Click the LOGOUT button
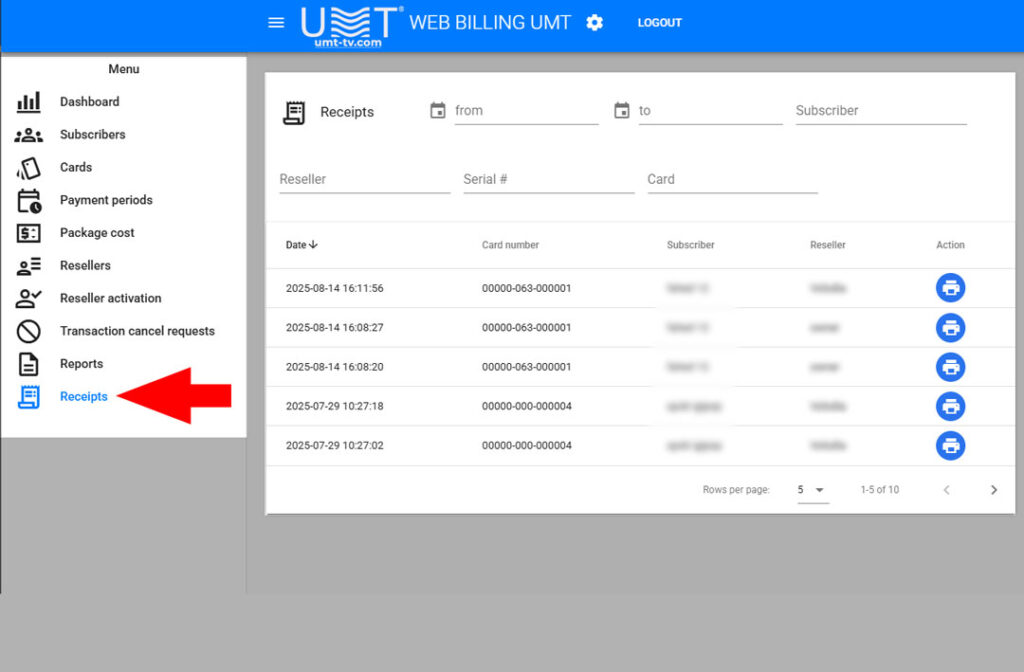The image size is (1024, 672). (659, 22)
